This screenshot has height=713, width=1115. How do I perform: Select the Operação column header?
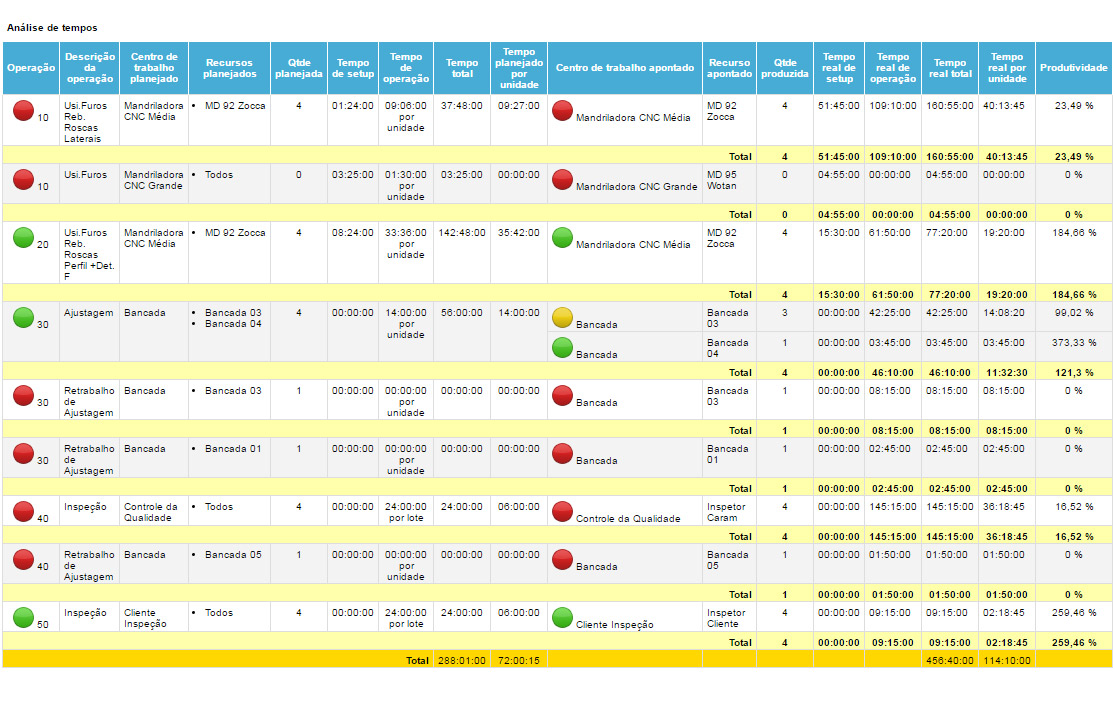31,68
